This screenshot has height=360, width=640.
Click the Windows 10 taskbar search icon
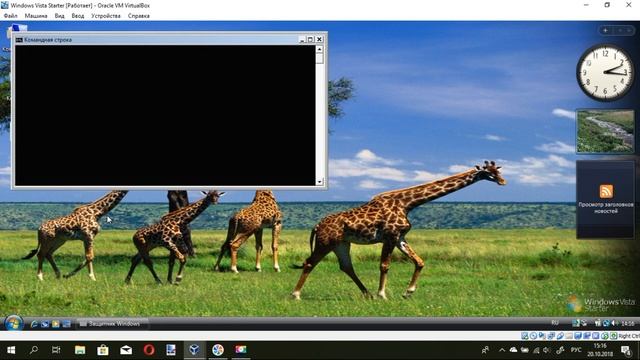tap(34, 350)
